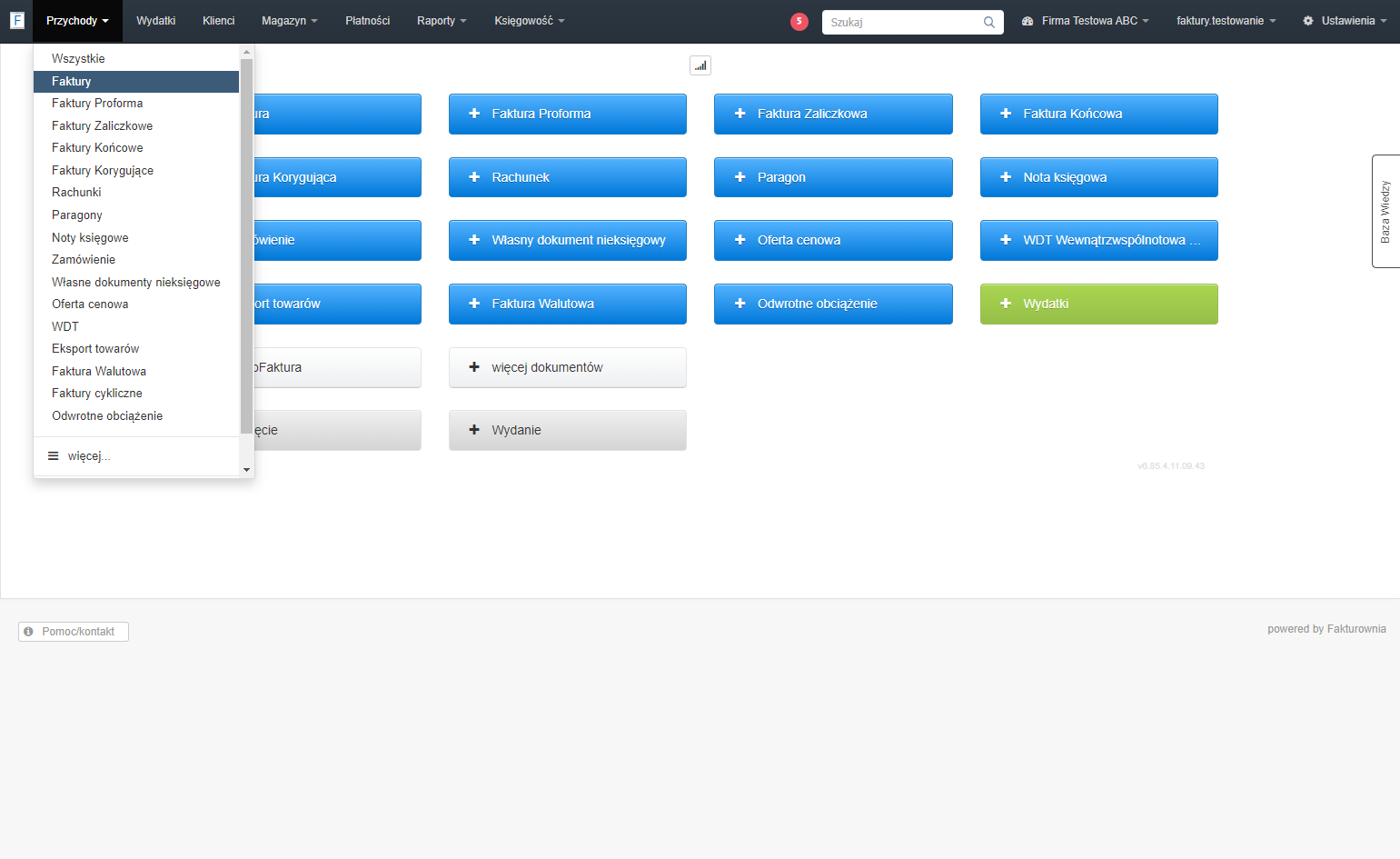Expand the Księgowość dropdown
This screenshot has height=859, width=1400.
click(x=530, y=21)
